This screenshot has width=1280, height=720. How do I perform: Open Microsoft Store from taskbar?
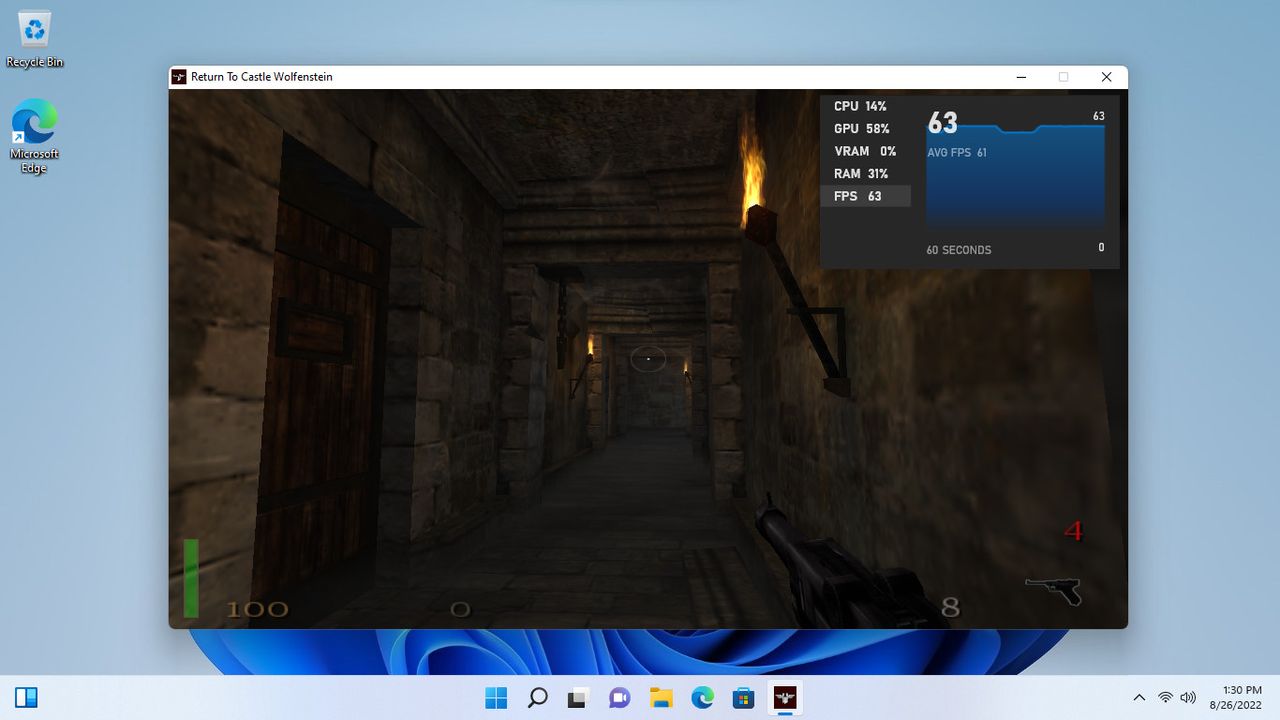[x=743, y=698]
